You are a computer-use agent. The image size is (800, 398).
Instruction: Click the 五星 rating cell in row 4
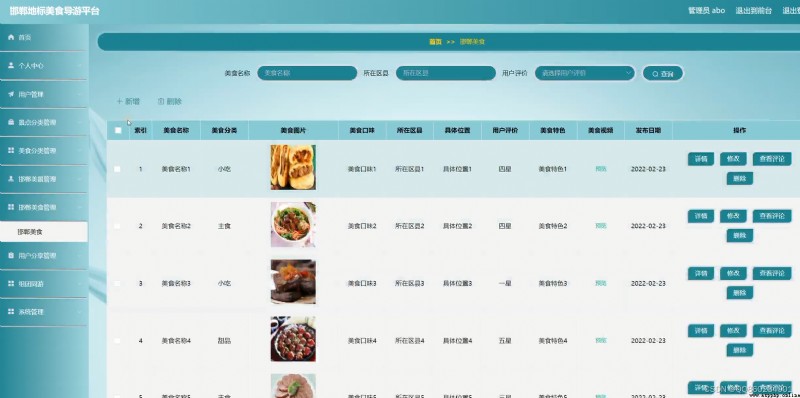pyautogui.click(x=505, y=341)
